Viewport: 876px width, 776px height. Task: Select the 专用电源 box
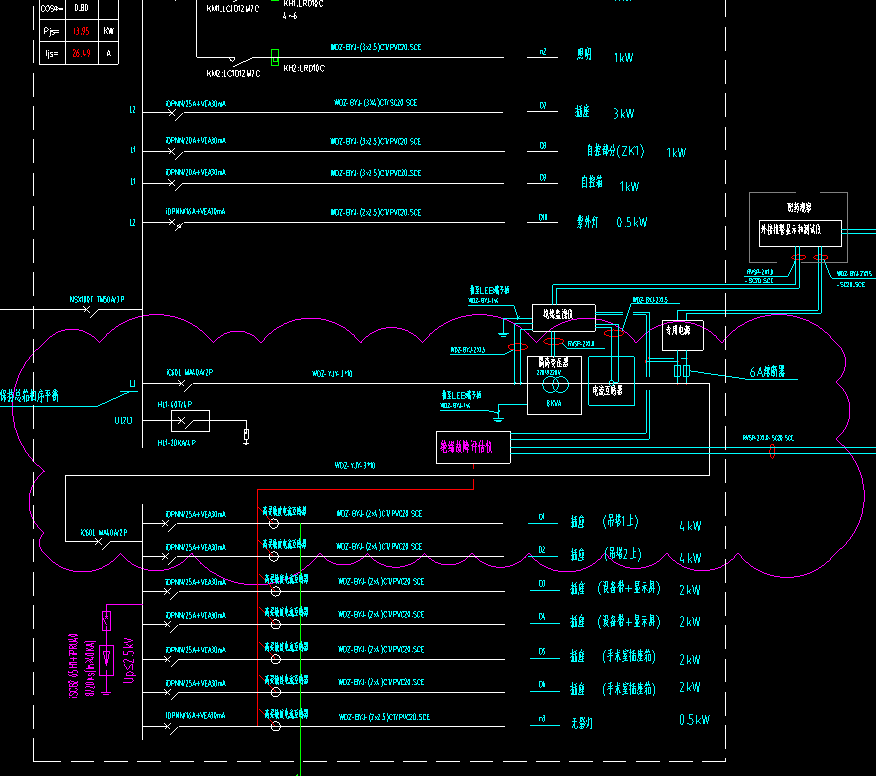pos(683,335)
